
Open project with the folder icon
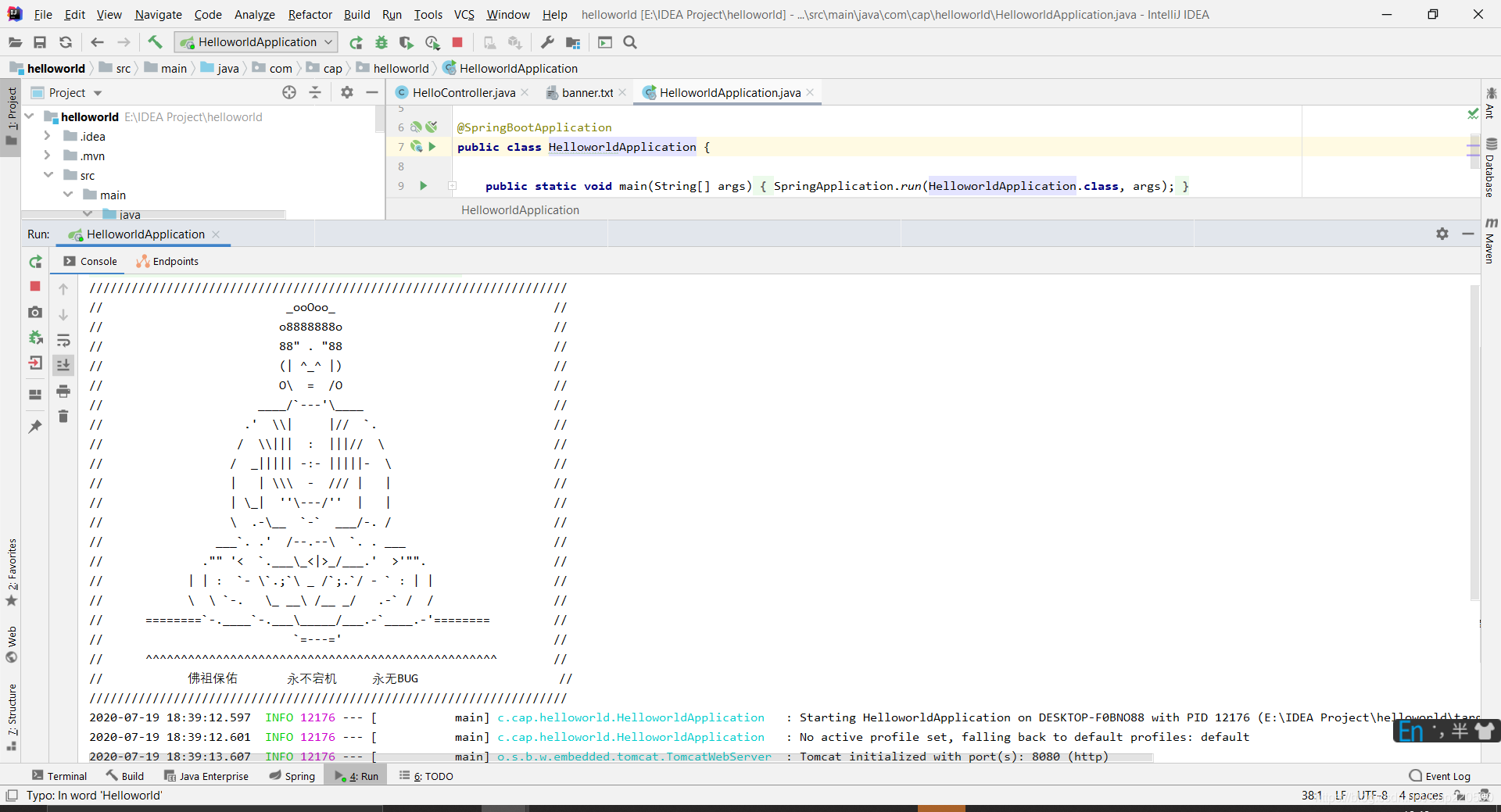coord(15,42)
